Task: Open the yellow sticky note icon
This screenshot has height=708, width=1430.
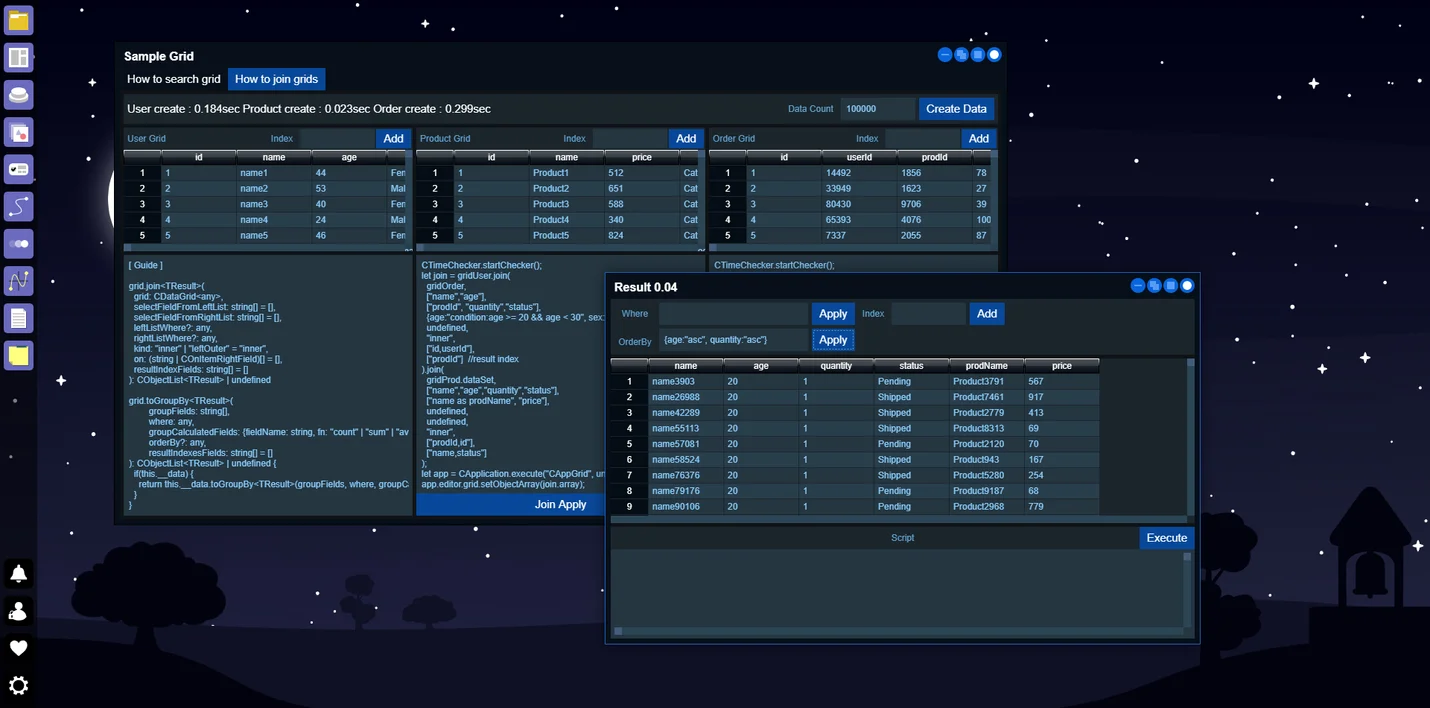Action: pos(19,355)
